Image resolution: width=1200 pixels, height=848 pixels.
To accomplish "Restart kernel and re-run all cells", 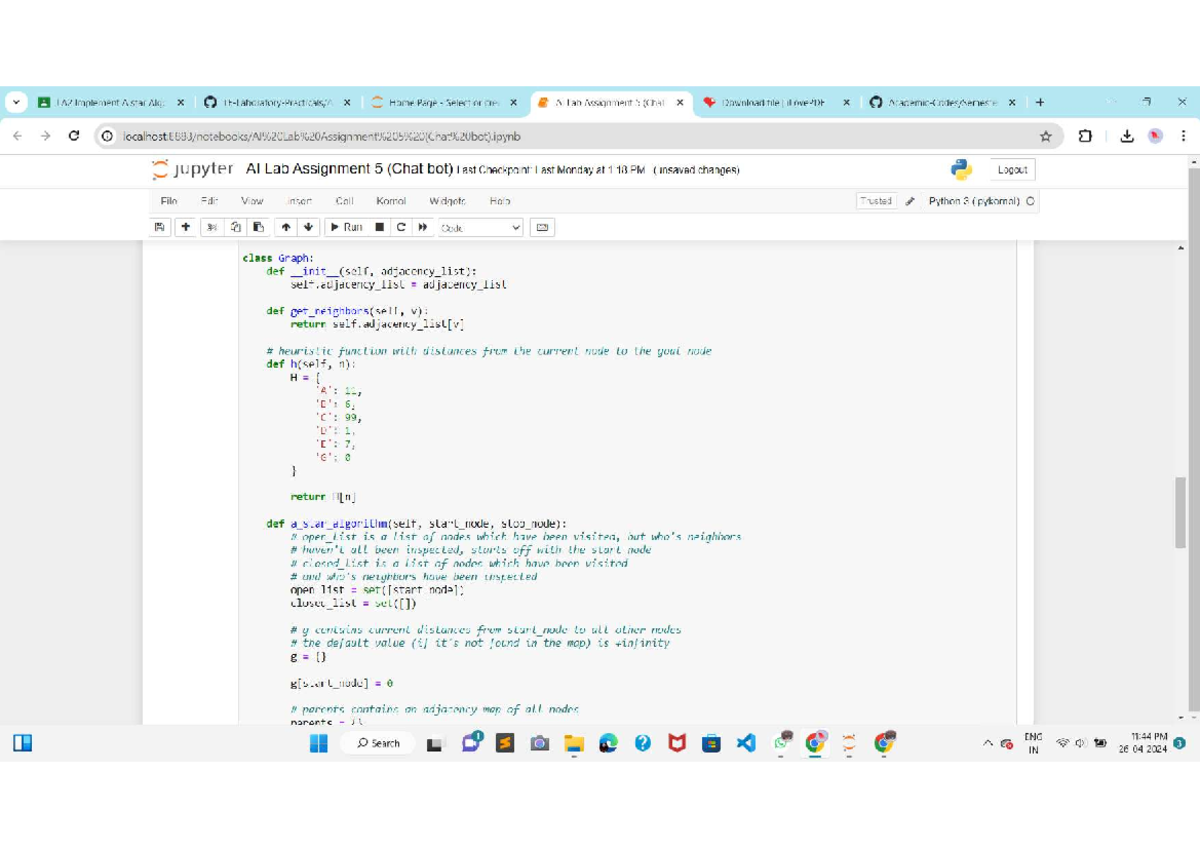I will click(423, 227).
